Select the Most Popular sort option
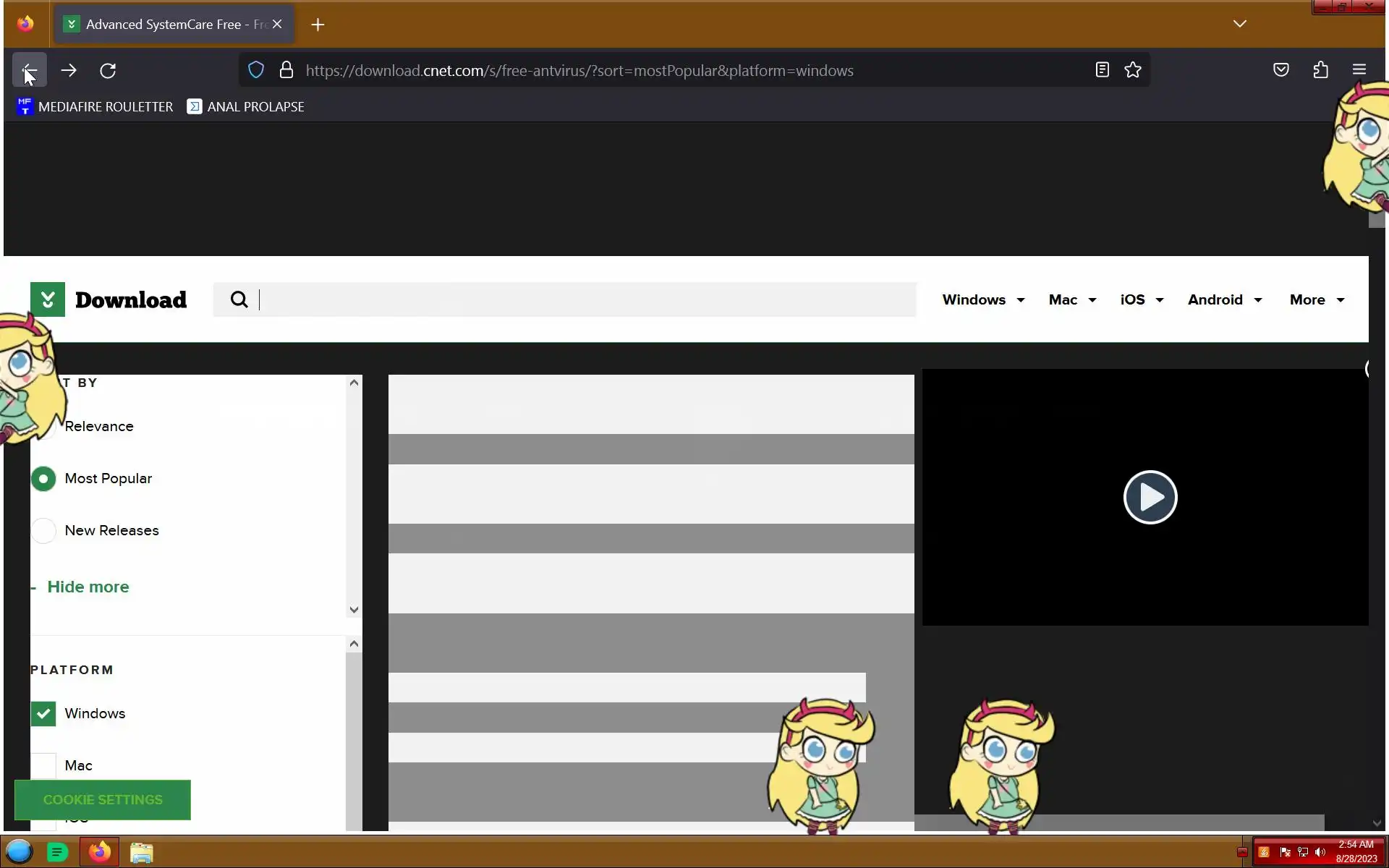Viewport: 1389px width, 868px height. pyautogui.click(x=43, y=479)
